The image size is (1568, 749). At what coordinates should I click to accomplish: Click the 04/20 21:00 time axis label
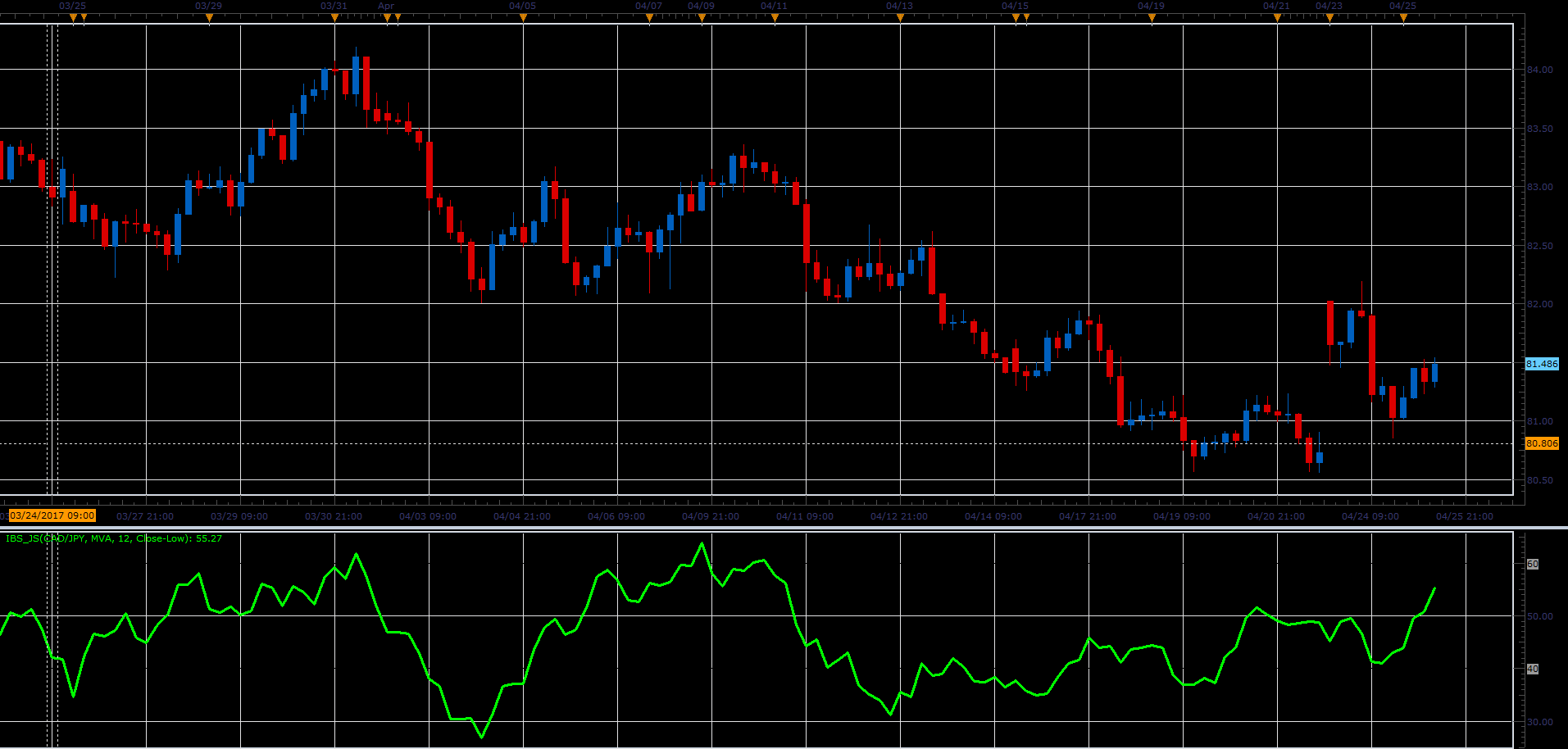(x=1276, y=516)
